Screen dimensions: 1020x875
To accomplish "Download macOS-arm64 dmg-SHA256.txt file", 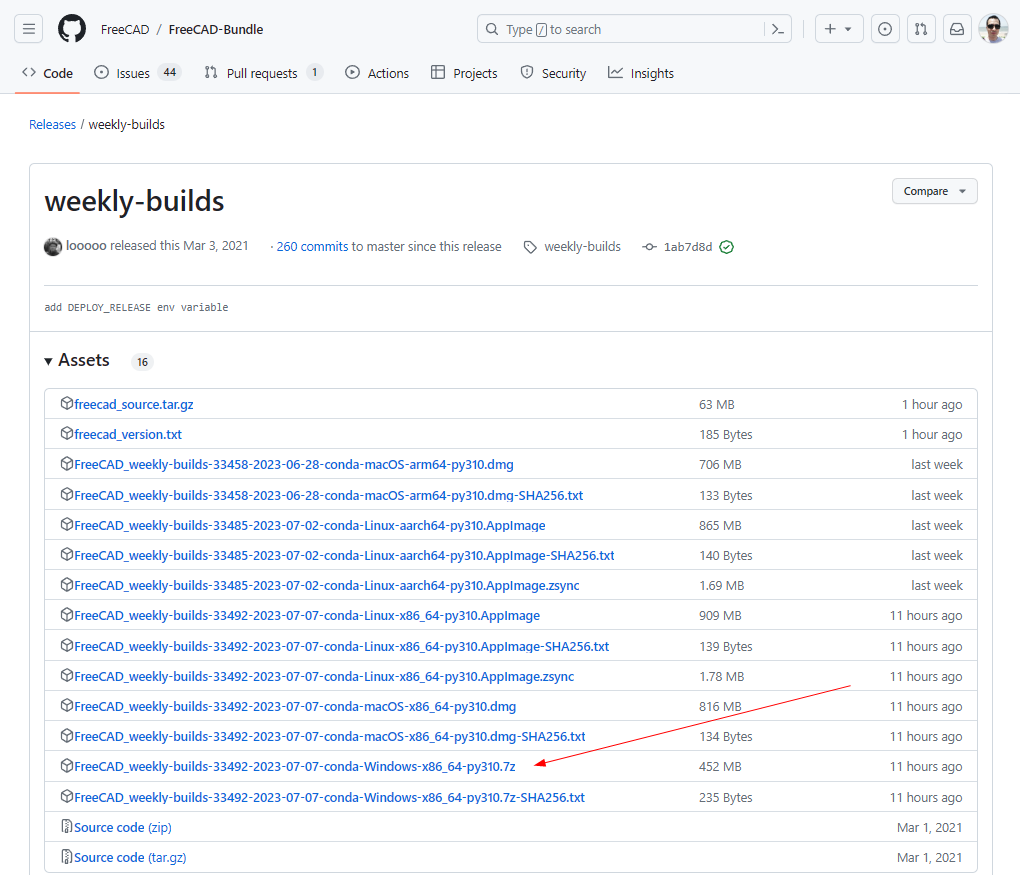I will click(328, 495).
